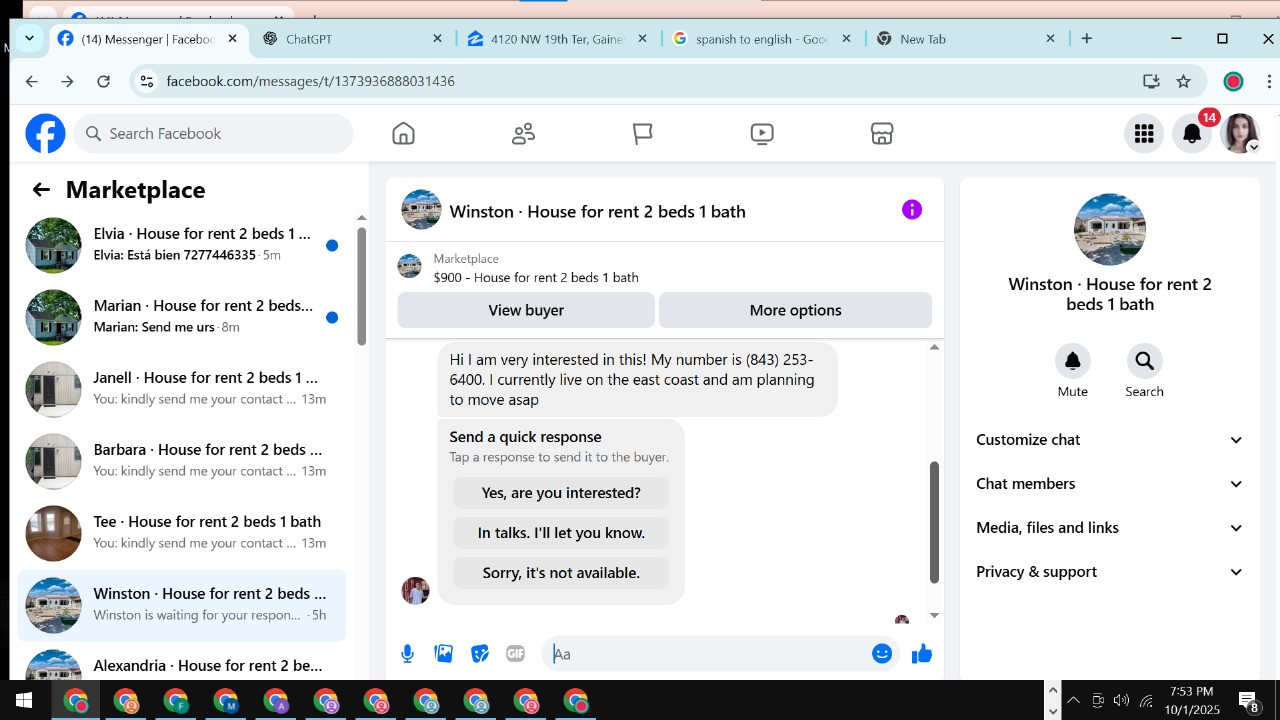The image size is (1280, 720).
Task: Send 'In talks. I'll let you know.' response
Action: (x=561, y=533)
